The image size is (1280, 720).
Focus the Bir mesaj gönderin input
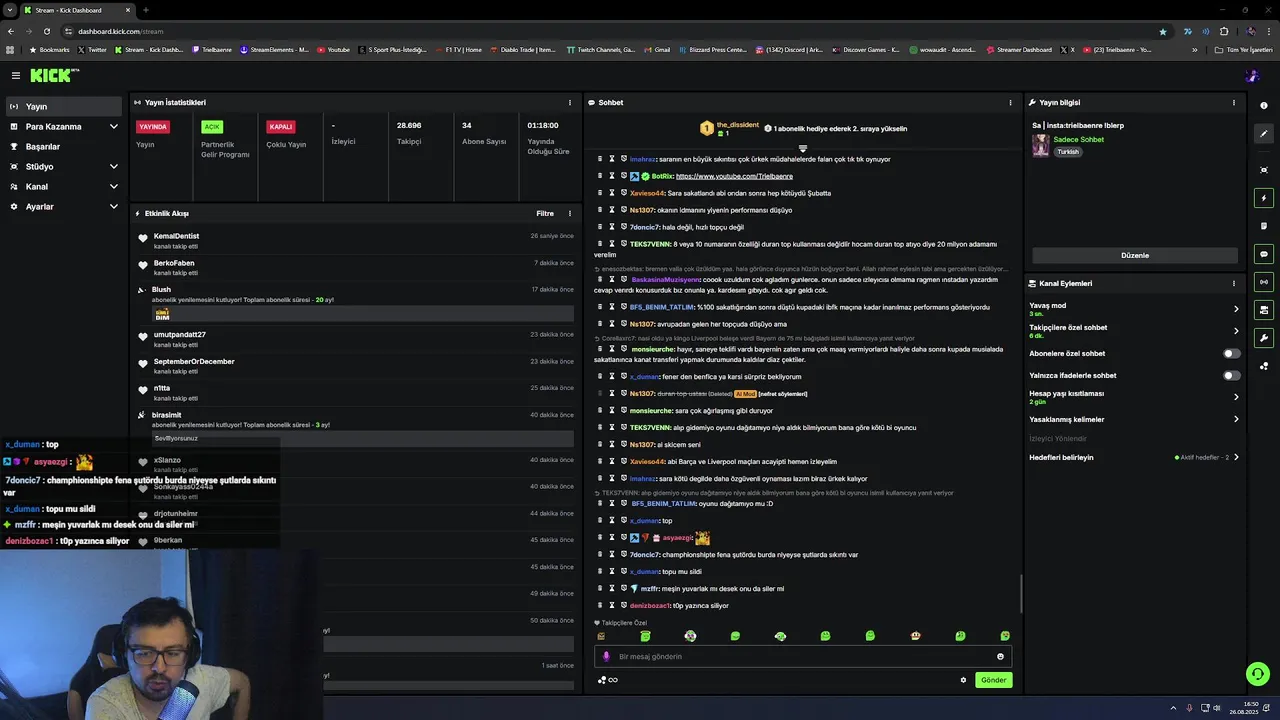point(803,657)
